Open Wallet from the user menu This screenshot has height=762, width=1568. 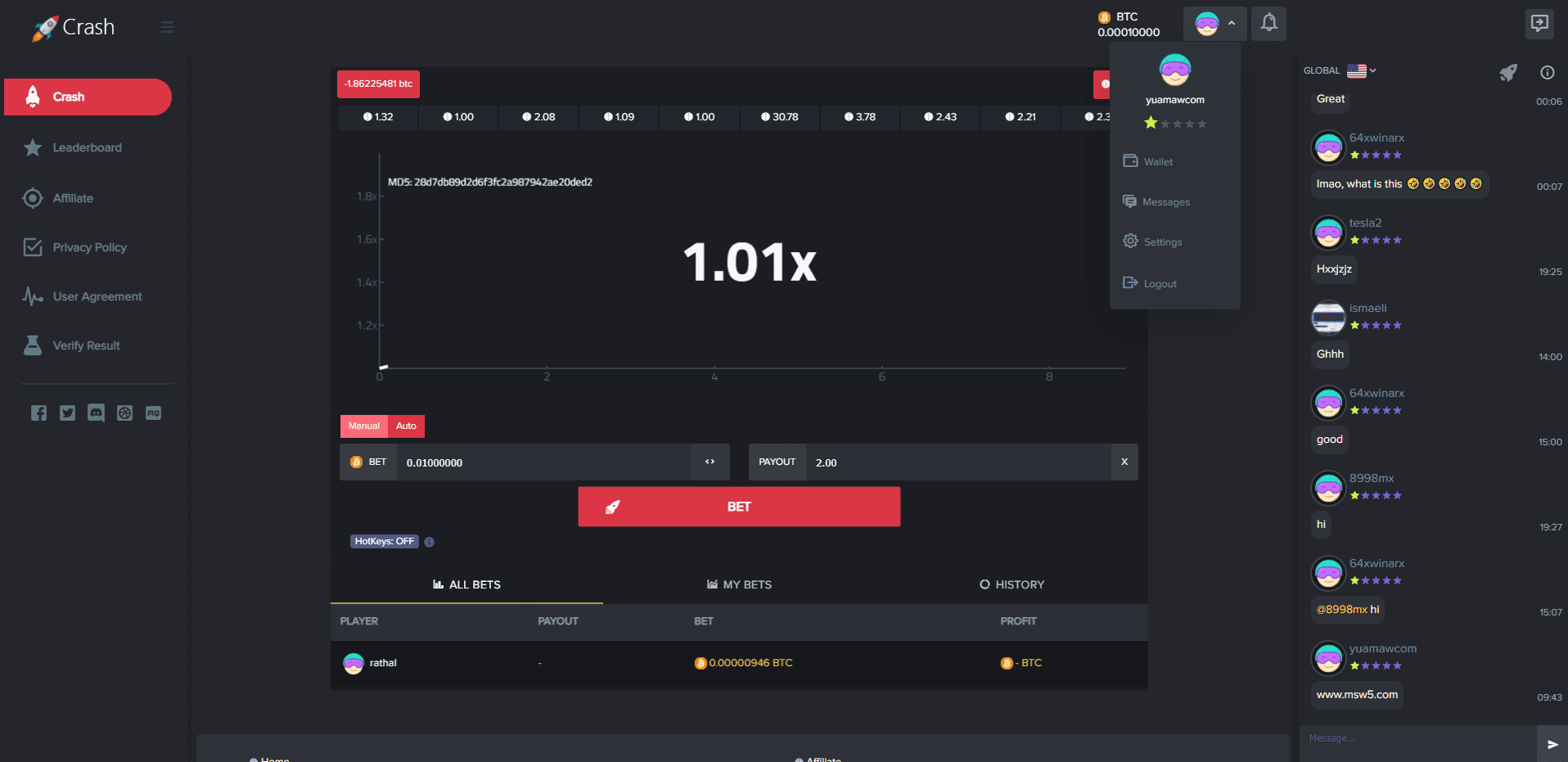coord(1157,162)
